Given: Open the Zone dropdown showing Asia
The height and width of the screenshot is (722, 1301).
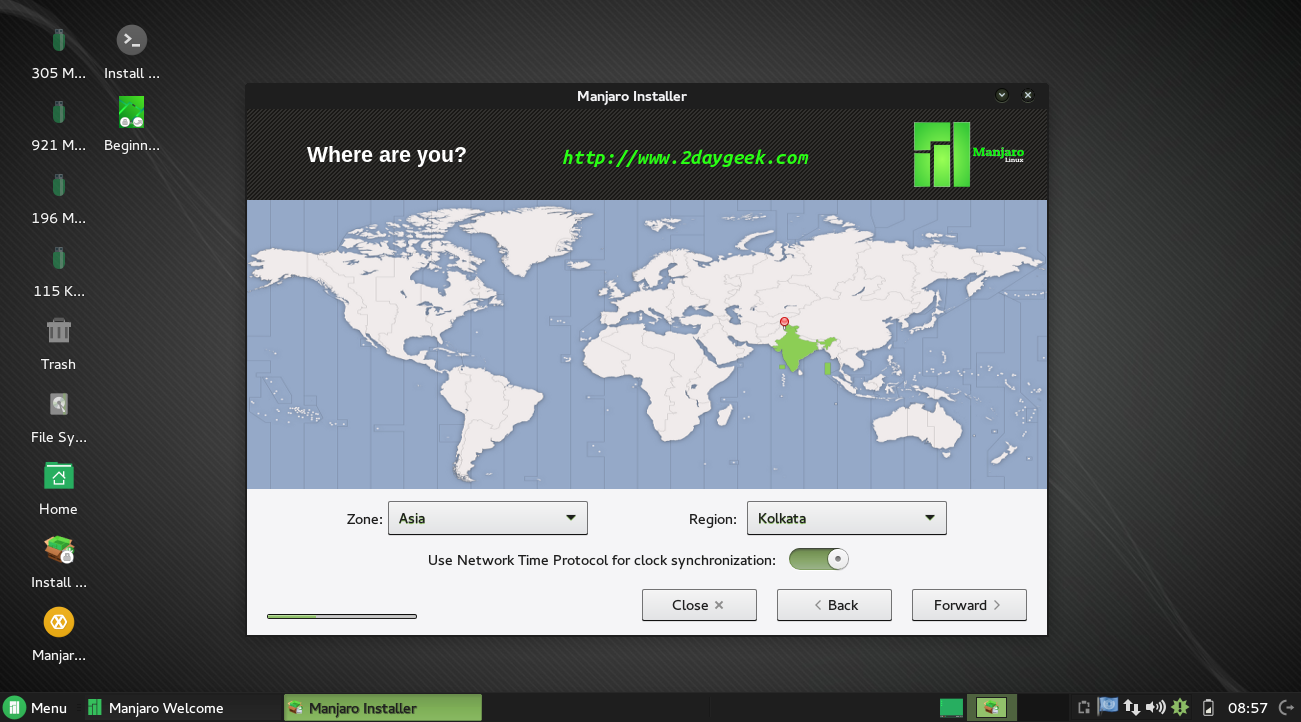Looking at the screenshot, I should 487,518.
